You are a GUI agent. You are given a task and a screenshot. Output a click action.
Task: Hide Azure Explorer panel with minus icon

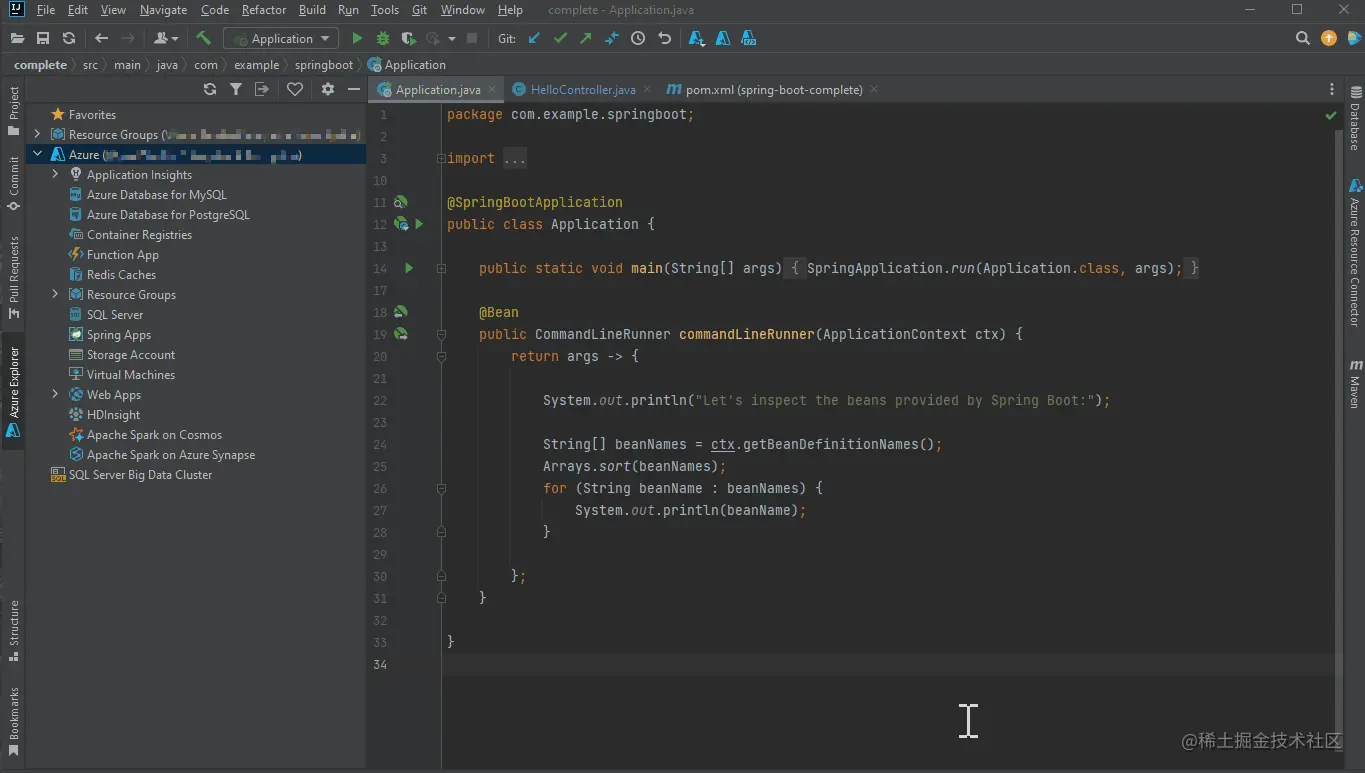[353, 89]
